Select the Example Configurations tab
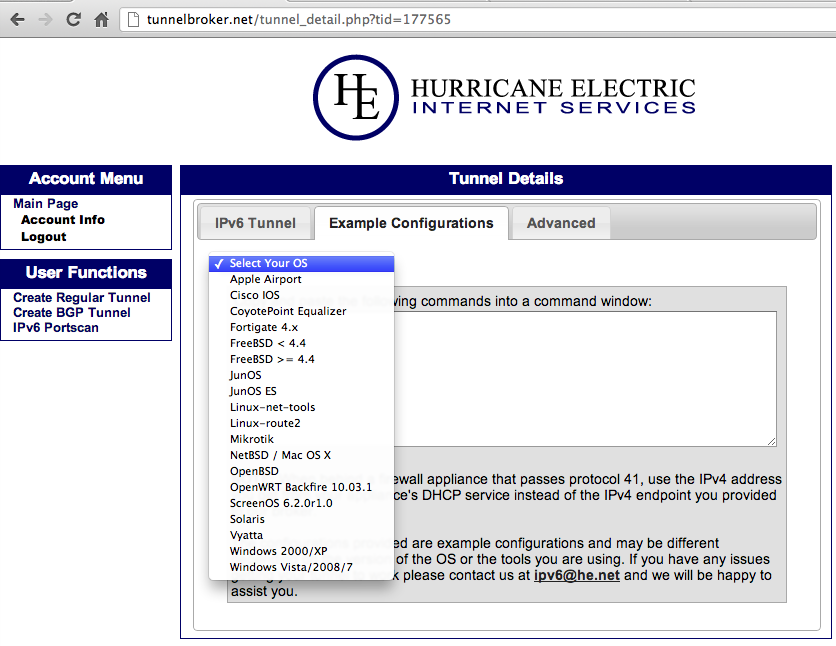 pyautogui.click(x=411, y=223)
